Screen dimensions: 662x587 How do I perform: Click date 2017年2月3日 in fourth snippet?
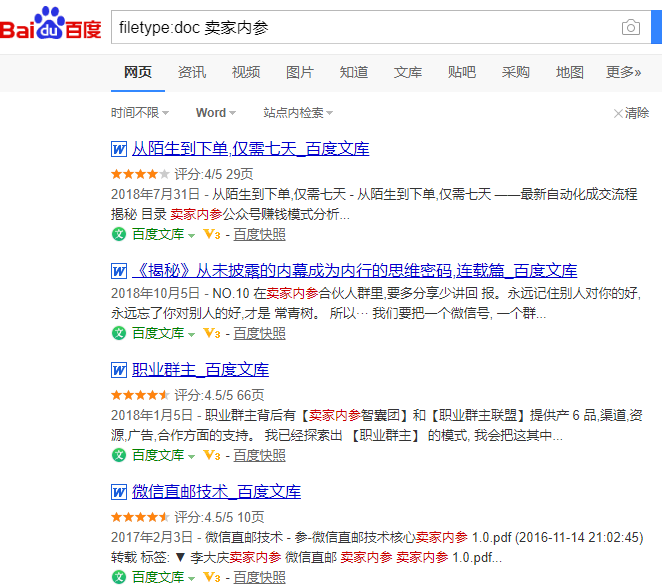tap(152, 537)
